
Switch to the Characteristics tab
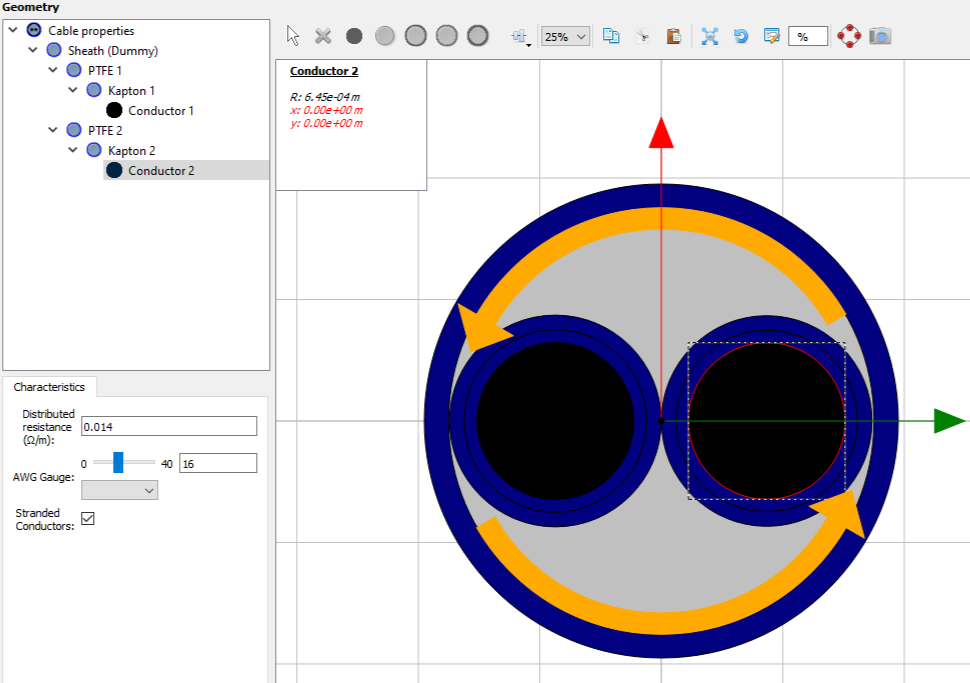coord(49,387)
